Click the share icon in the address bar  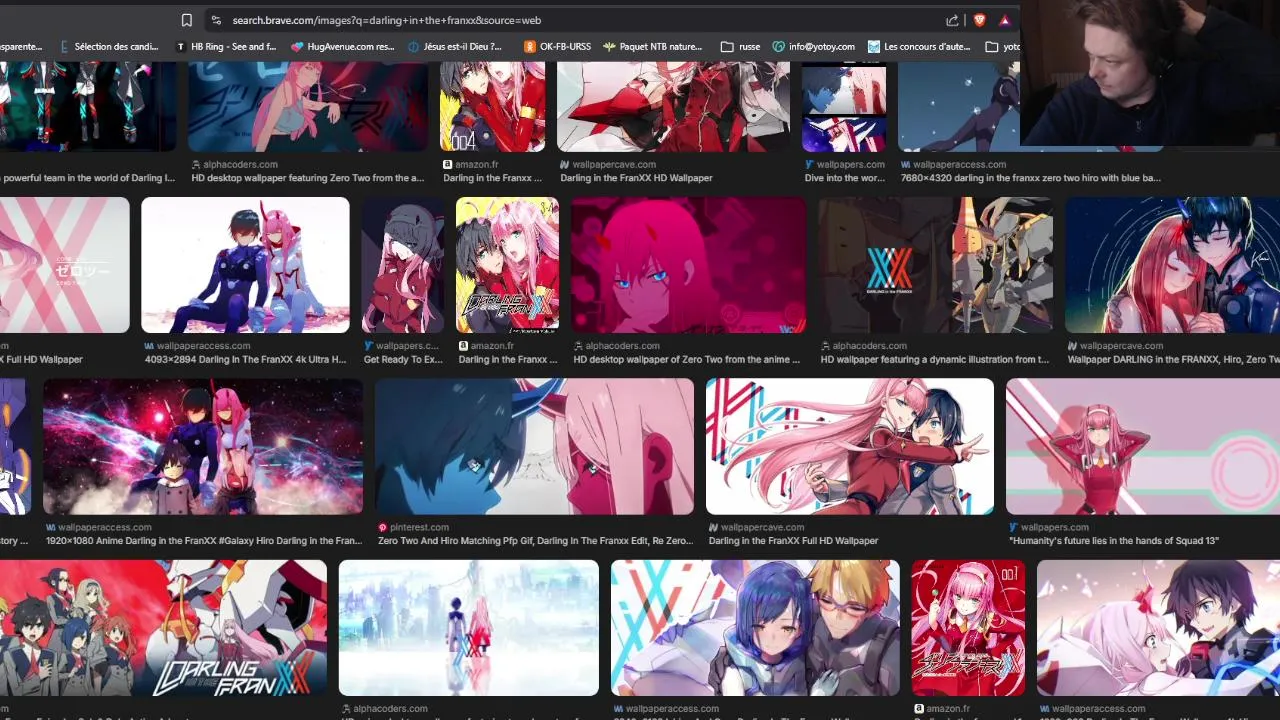tap(952, 20)
